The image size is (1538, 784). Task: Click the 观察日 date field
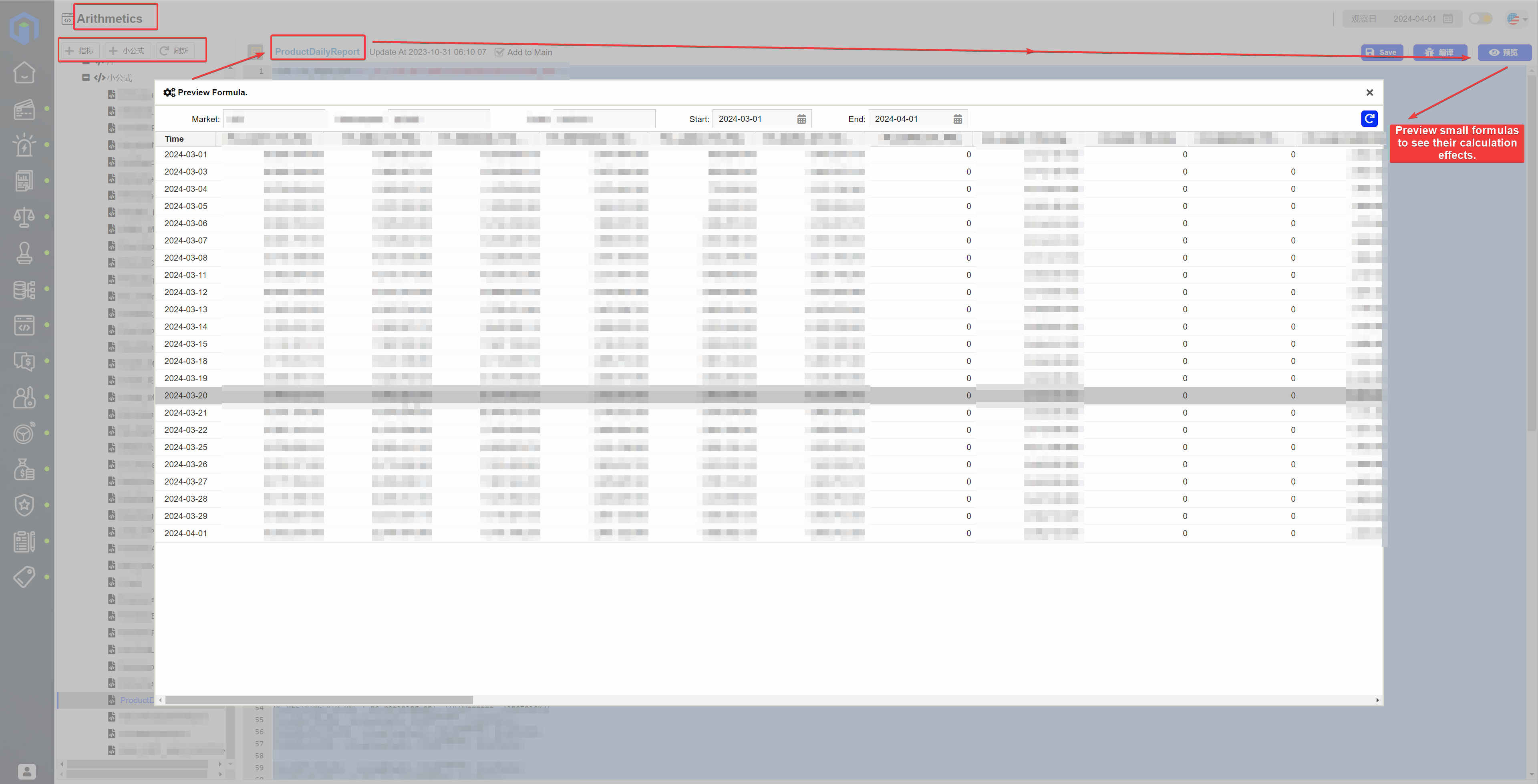coord(1402,19)
